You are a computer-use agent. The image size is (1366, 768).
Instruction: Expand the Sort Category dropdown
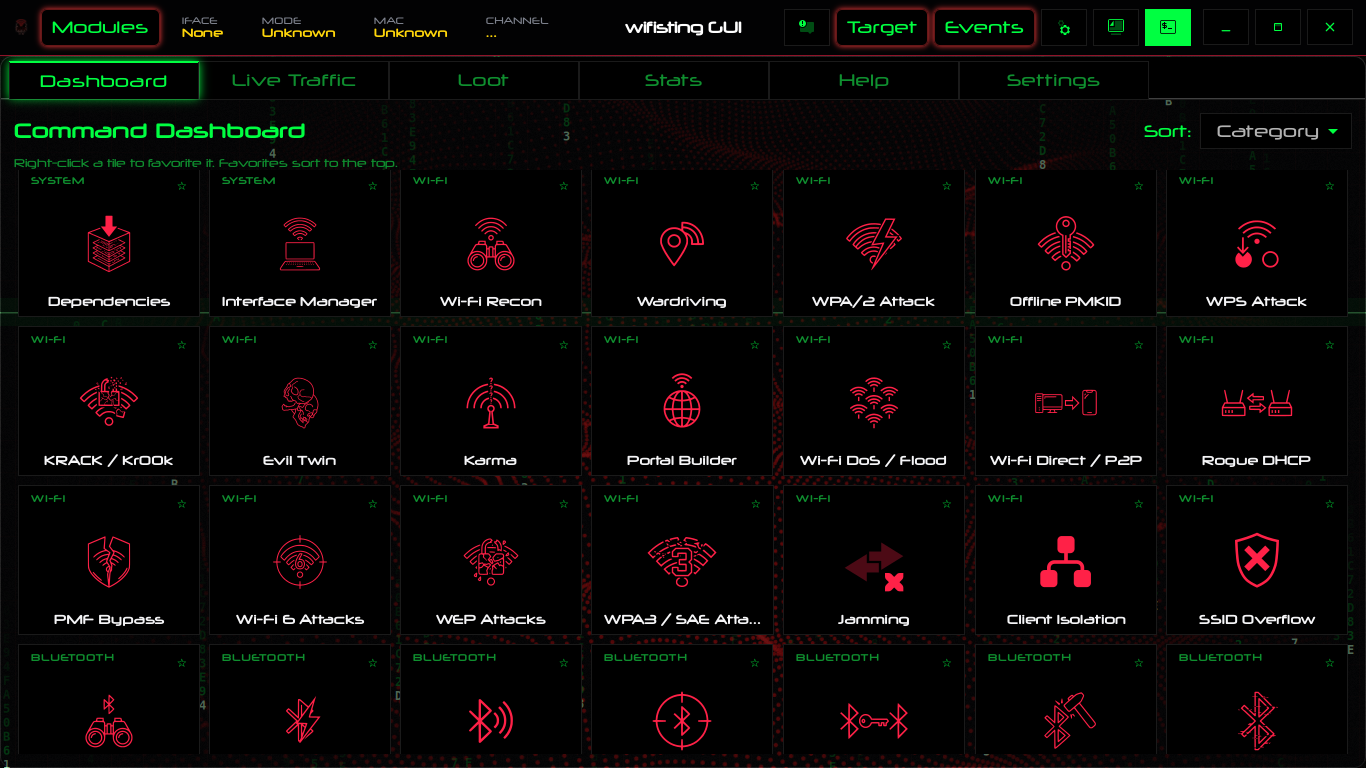[x=1276, y=131]
